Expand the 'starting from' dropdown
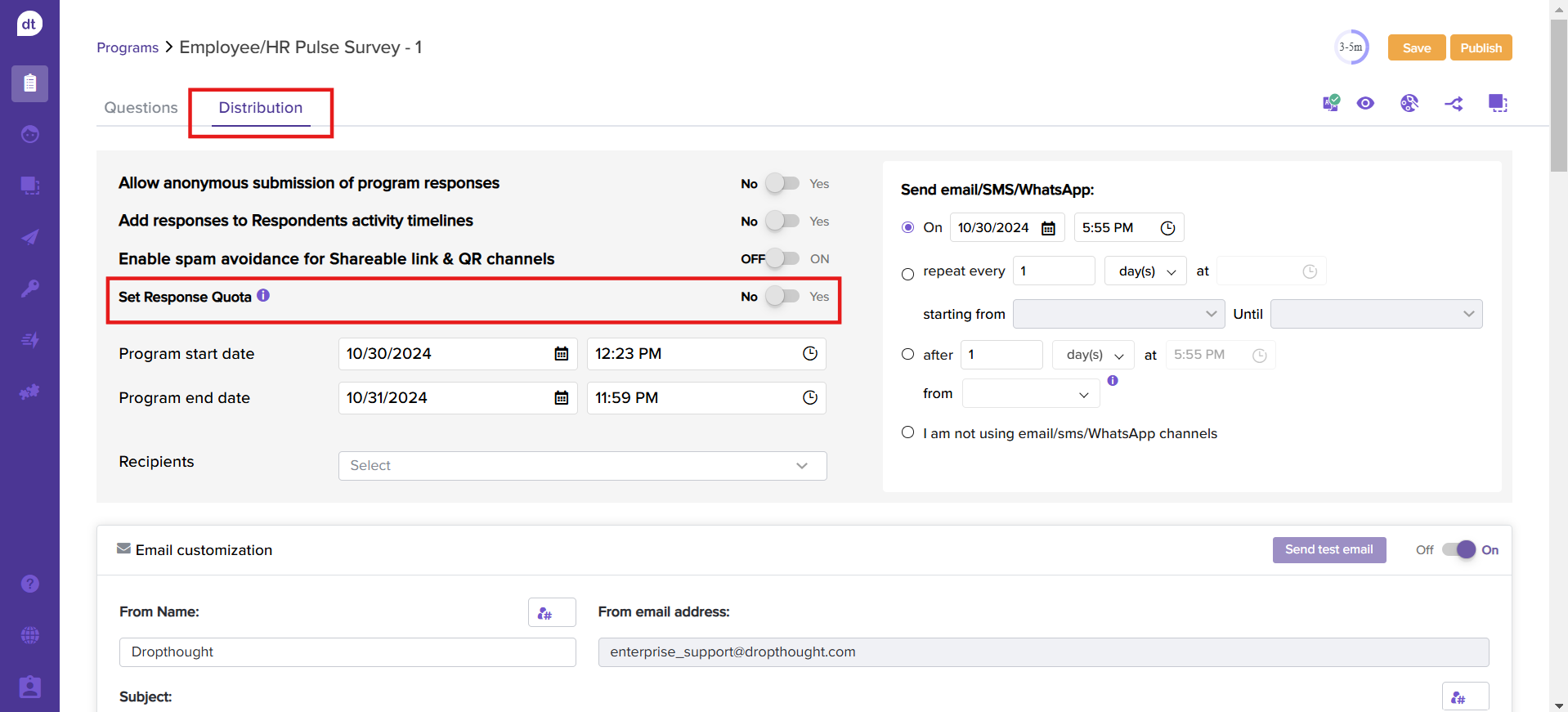Screen dimensions: 1568x712 [x=1118, y=314]
